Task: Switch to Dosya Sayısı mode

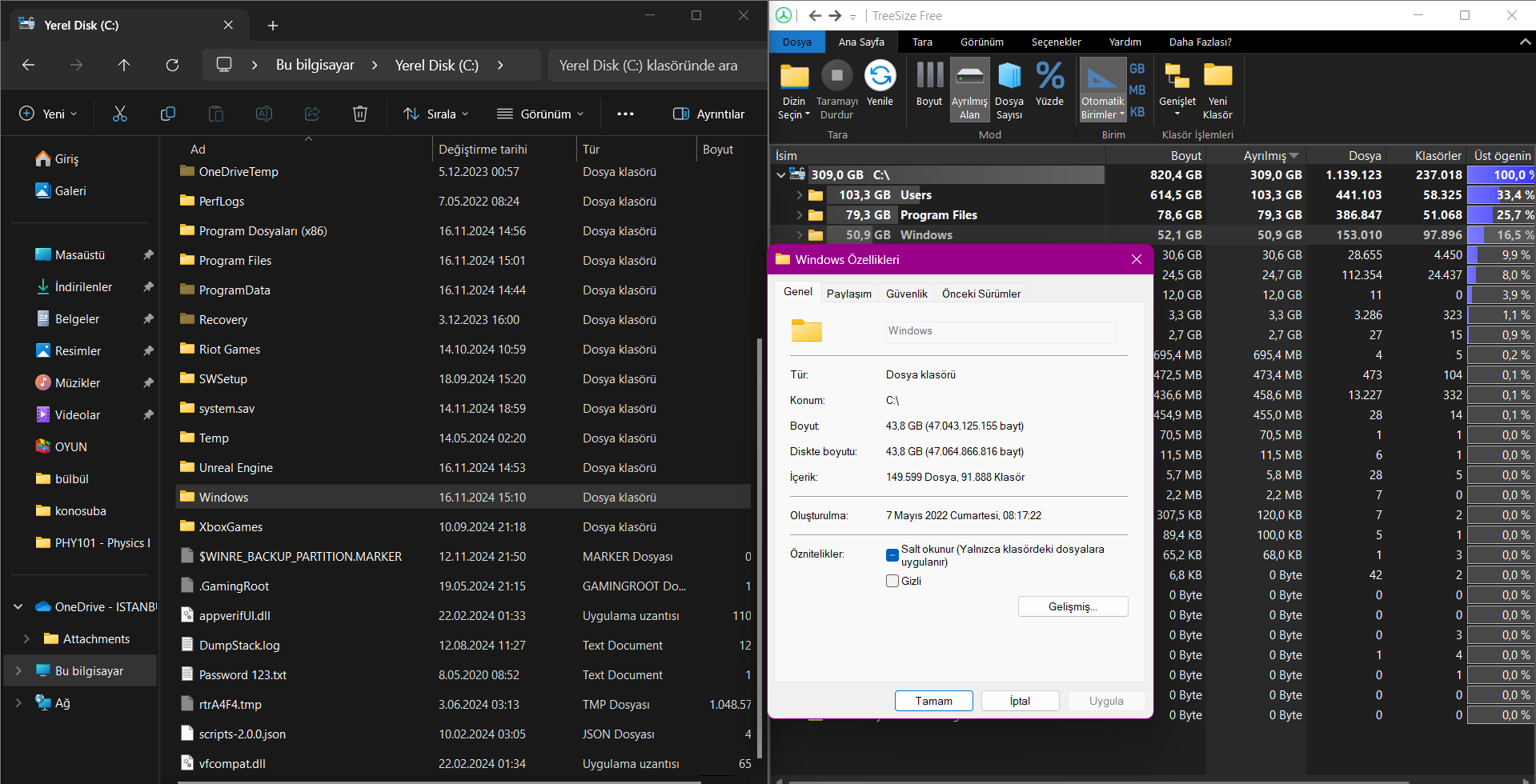Action: click(1009, 90)
